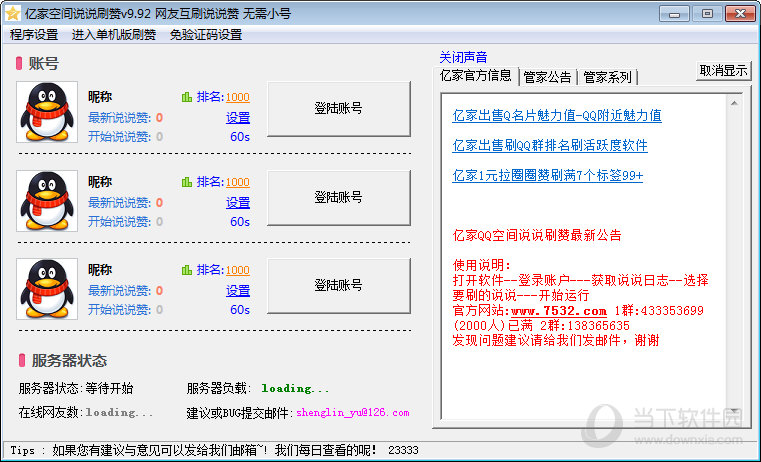Click the first account's penguin avatar
Viewport: 761px width, 462px height.
[x=47, y=112]
